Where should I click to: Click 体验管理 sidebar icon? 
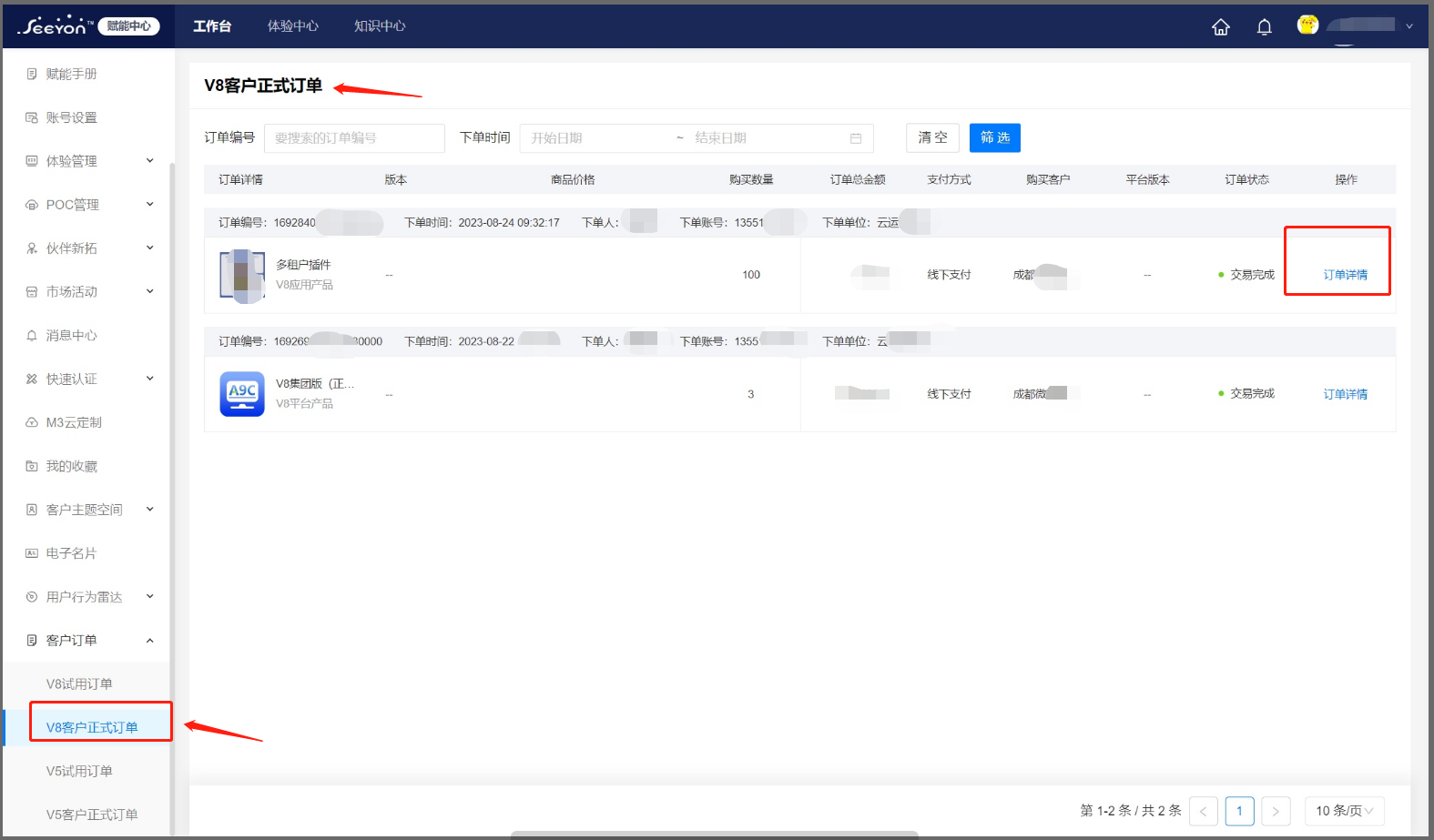[x=32, y=161]
